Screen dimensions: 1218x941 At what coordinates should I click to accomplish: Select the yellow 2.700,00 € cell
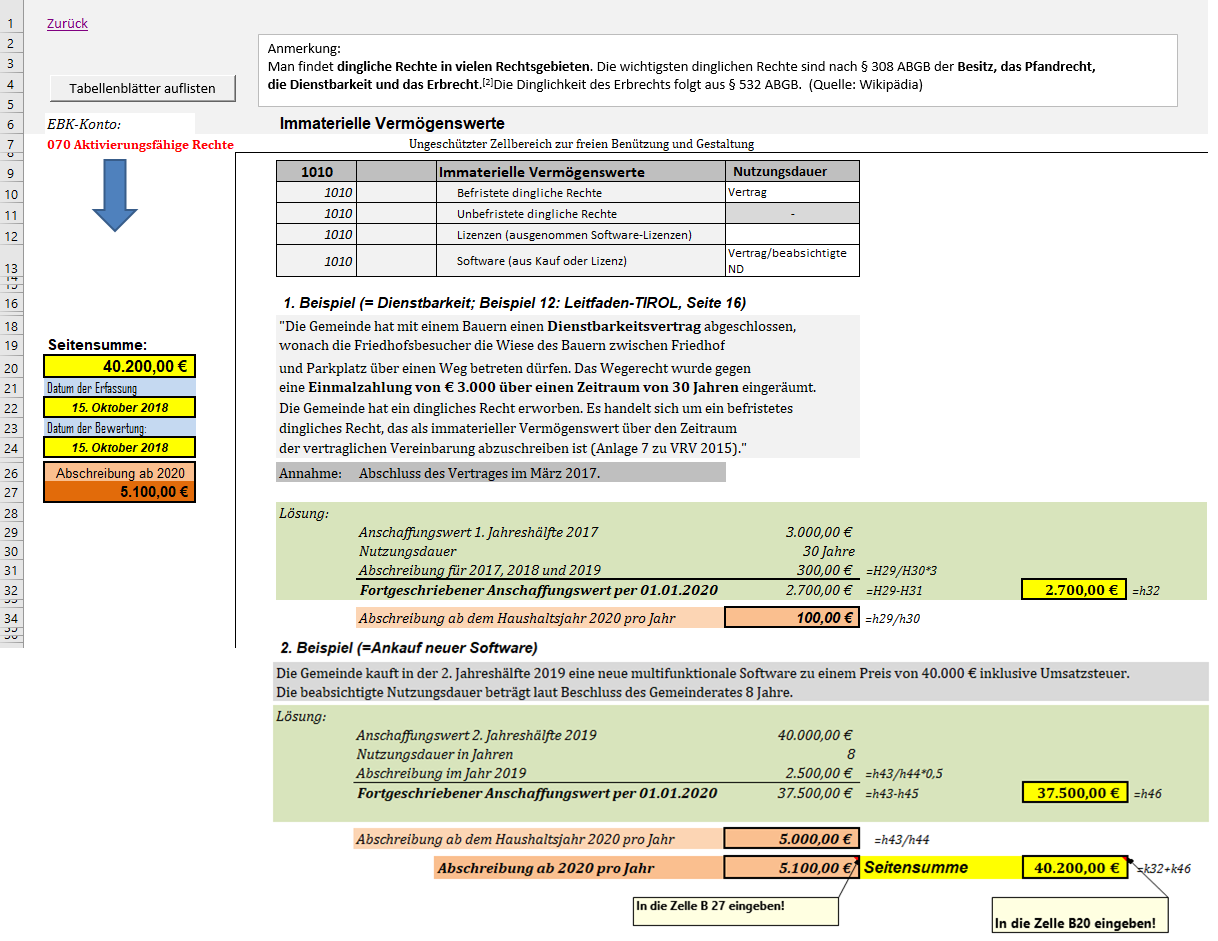click(x=1075, y=590)
